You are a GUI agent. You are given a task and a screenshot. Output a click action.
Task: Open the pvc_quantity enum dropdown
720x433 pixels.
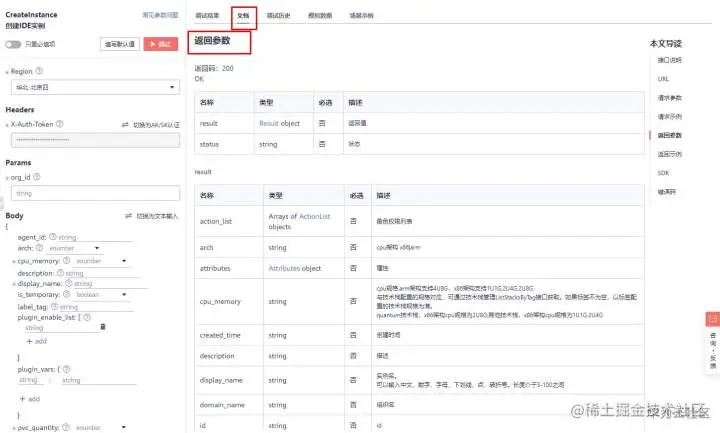(101, 427)
